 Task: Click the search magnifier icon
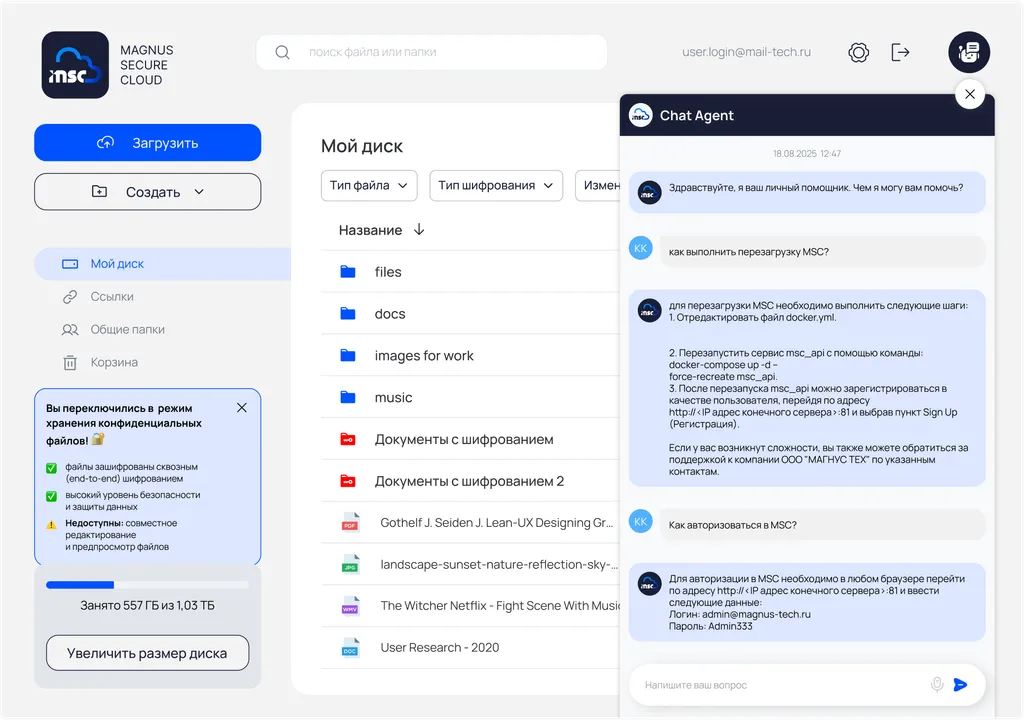282,52
